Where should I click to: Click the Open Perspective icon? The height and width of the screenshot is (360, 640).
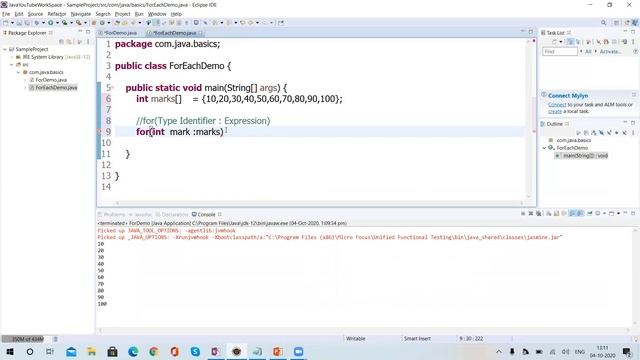616,23
